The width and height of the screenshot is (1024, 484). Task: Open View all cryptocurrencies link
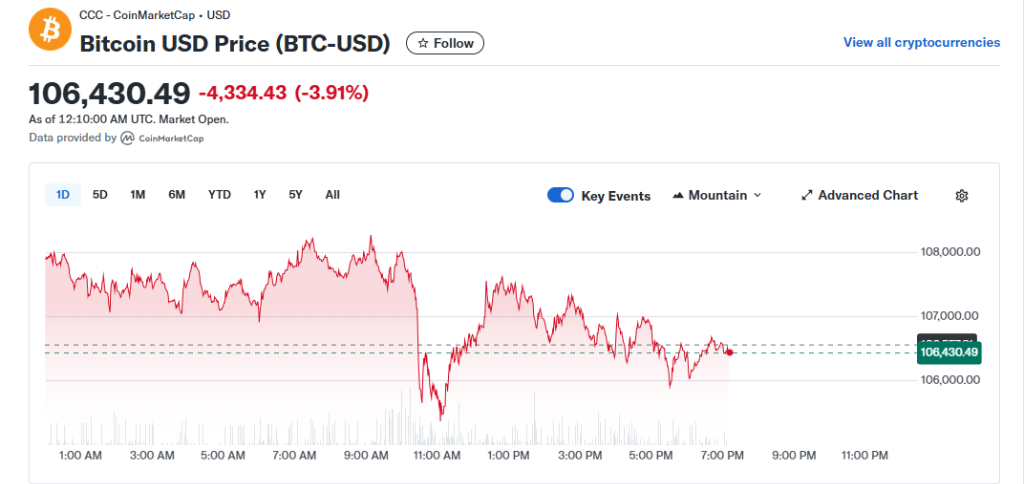[x=921, y=42]
